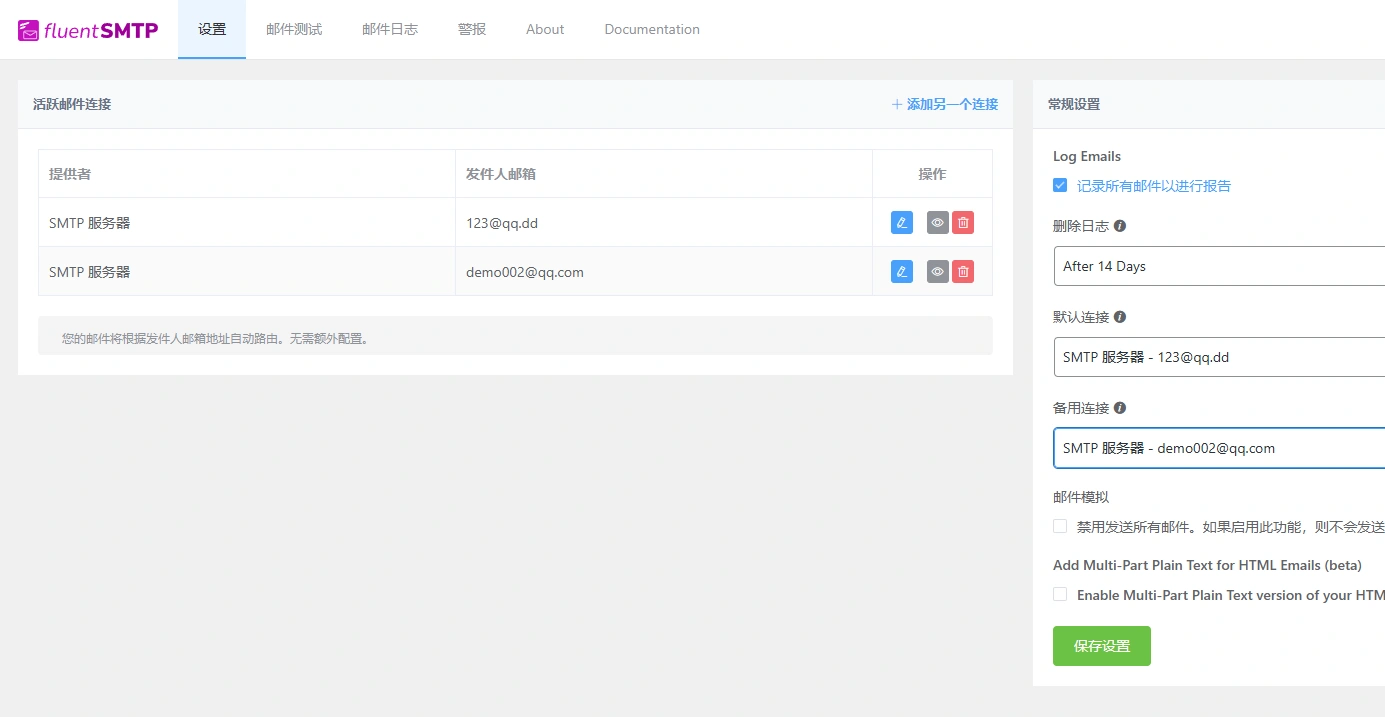Click the 删除日志 info icon
Screen dimensions: 1385x717
(x=1119, y=226)
